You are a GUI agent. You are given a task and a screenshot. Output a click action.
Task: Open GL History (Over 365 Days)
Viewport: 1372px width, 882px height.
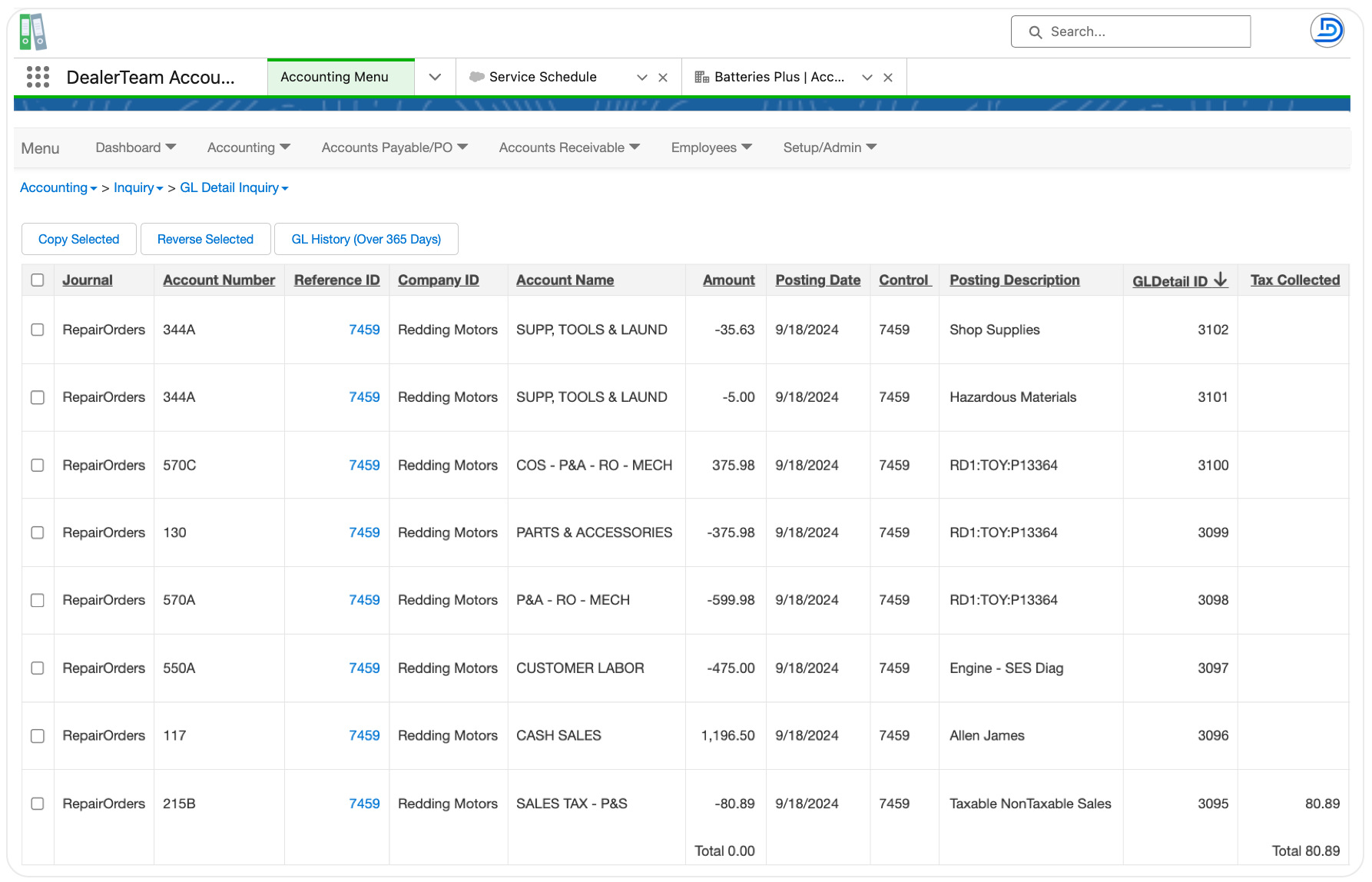tap(366, 239)
